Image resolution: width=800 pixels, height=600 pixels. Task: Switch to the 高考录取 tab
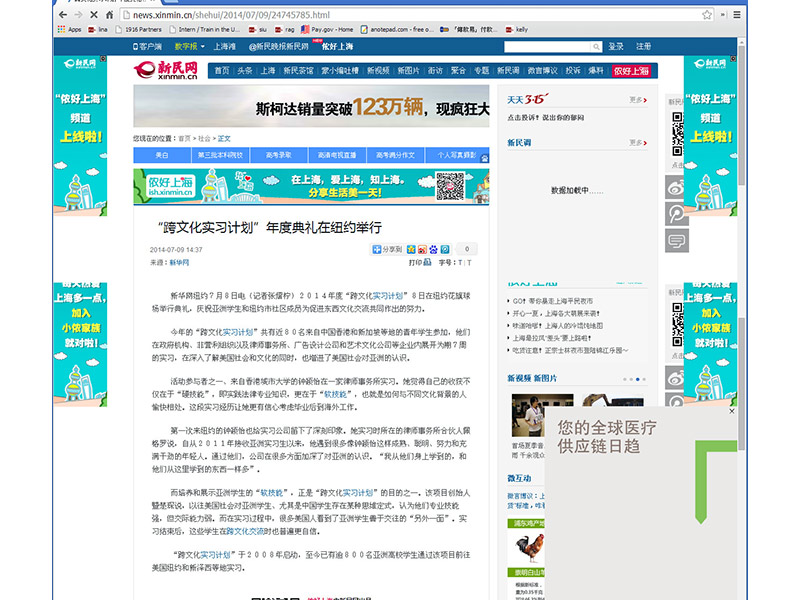pos(279,155)
